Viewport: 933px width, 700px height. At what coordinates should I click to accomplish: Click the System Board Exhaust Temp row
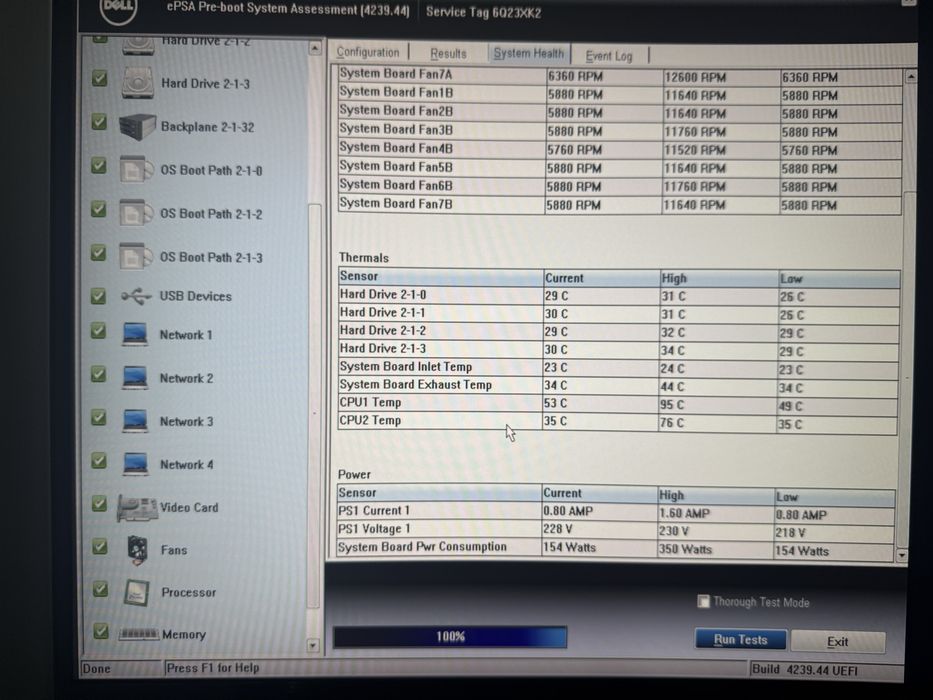tap(618, 386)
